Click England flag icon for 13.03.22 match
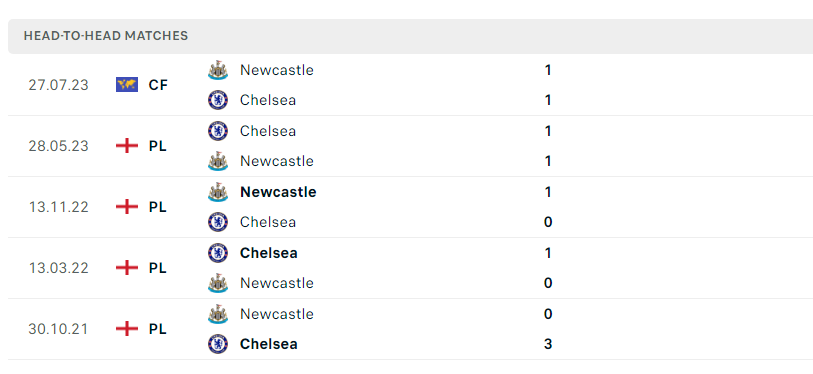This screenshot has width=813, height=374. tap(127, 268)
